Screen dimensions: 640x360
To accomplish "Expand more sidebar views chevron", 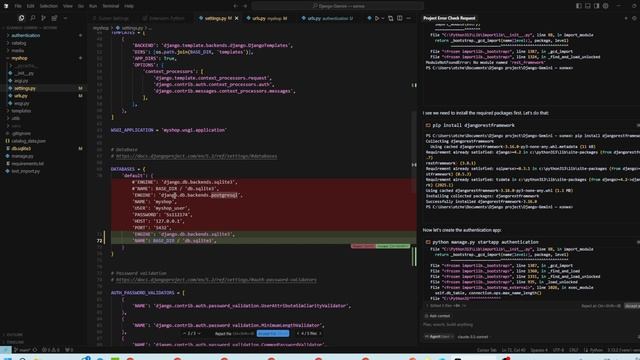I will pos(65,18).
